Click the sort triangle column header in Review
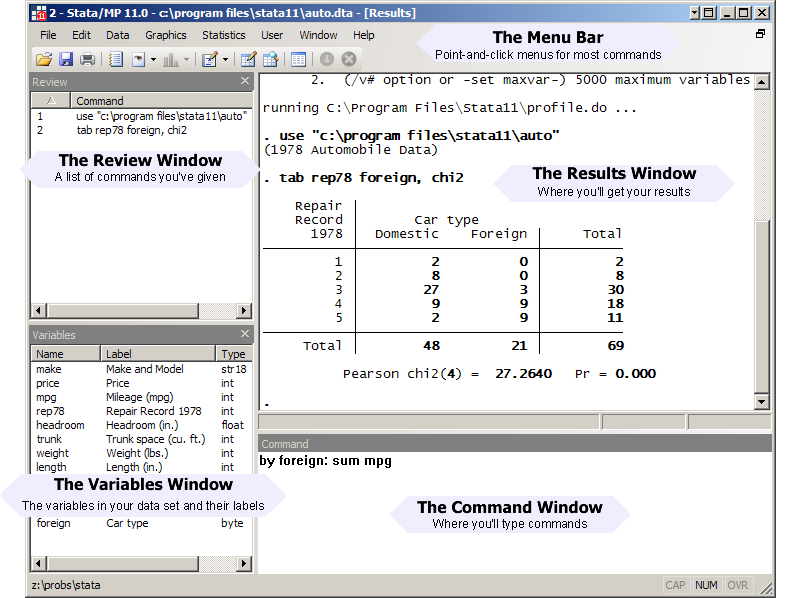Image resolution: width=800 pixels, height=598 pixels. 51,101
